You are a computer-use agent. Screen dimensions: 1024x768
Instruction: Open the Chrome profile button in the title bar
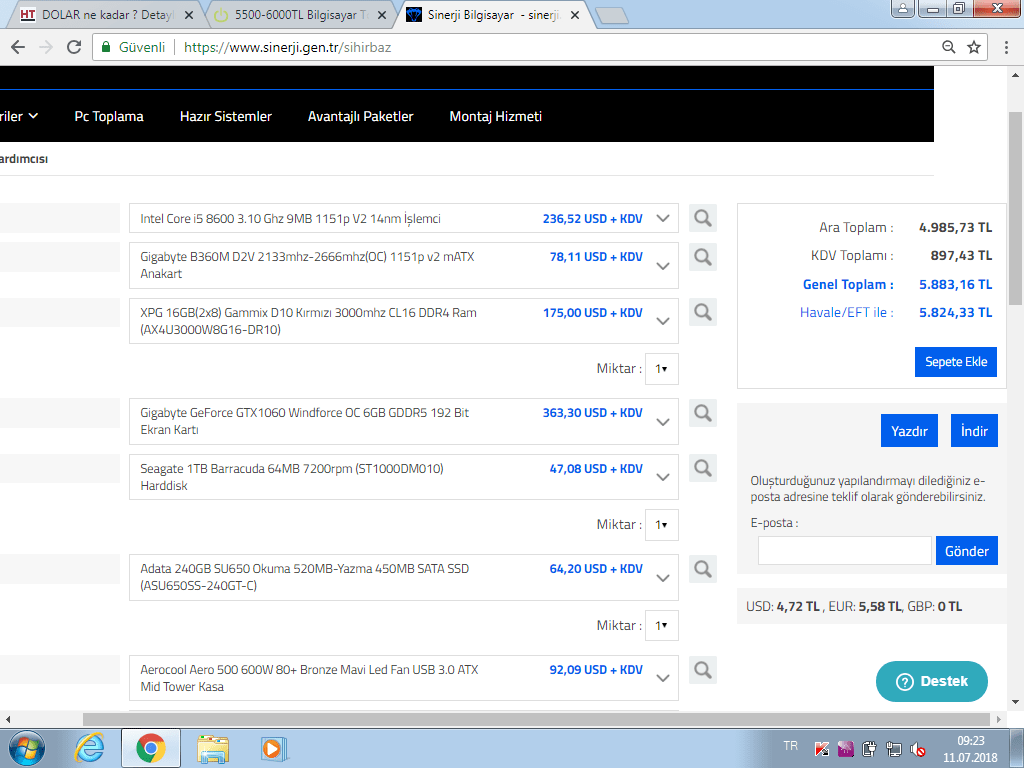tap(903, 8)
